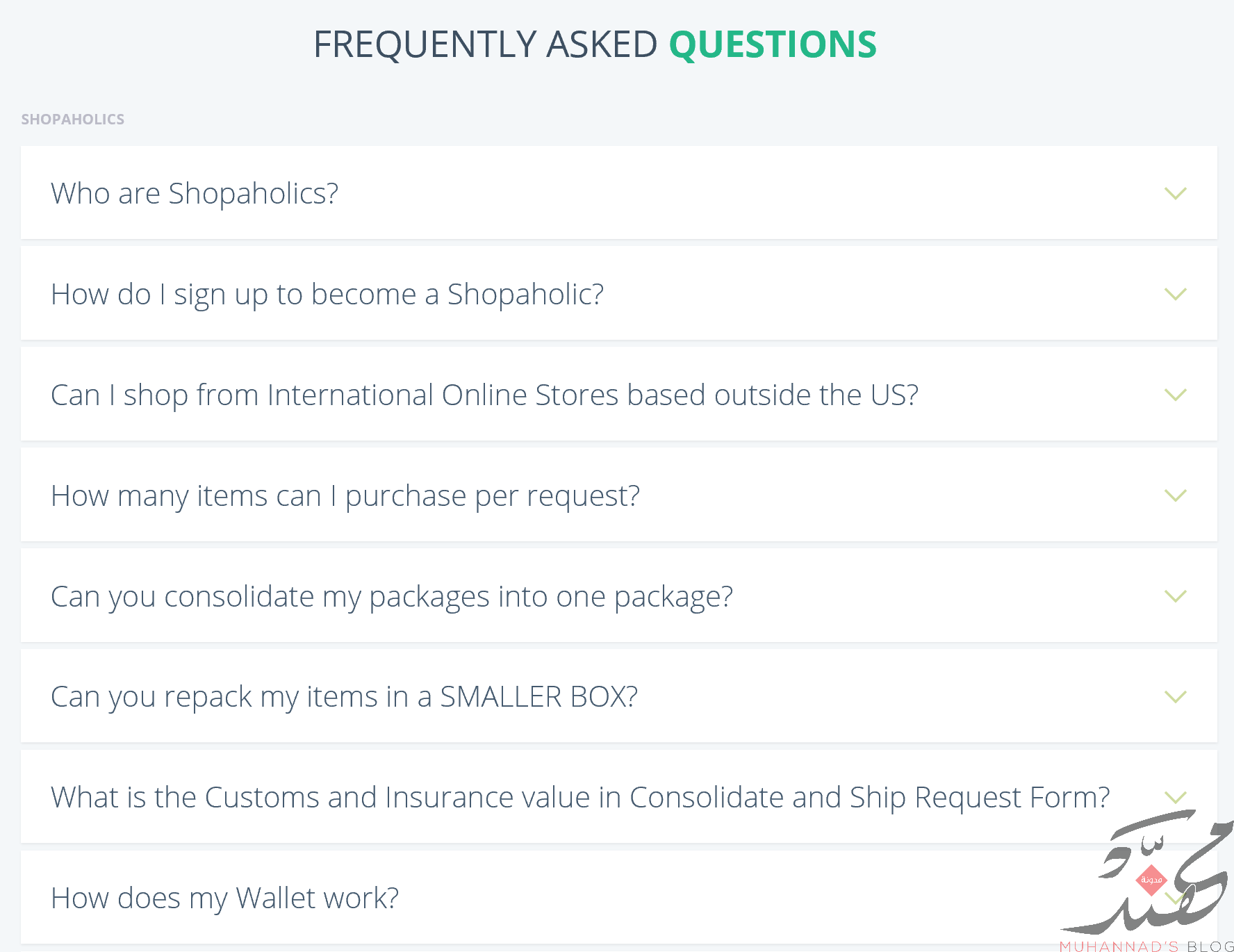The height and width of the screenshot is (952, 1234).
Task: Open 'How do I sign up to become a Shopaholic?'
Action: pos(327,294)
